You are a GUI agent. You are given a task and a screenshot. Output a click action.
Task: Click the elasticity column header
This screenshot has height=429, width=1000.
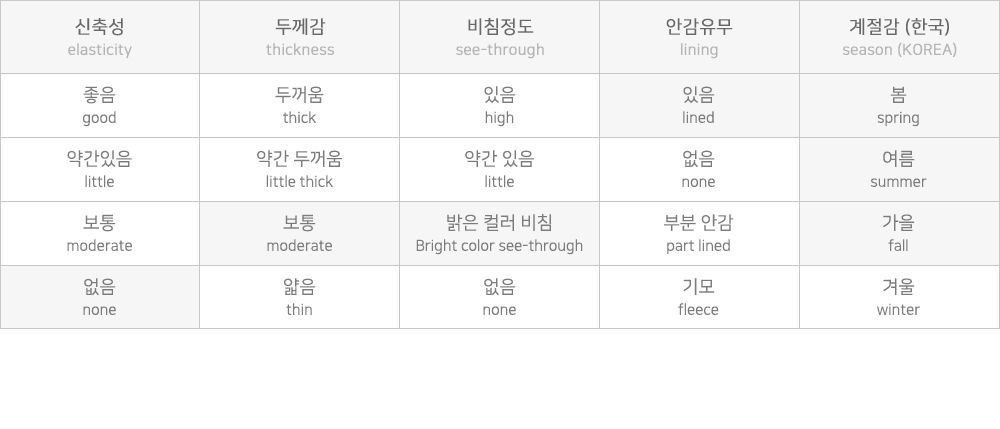tap(99, 37)
